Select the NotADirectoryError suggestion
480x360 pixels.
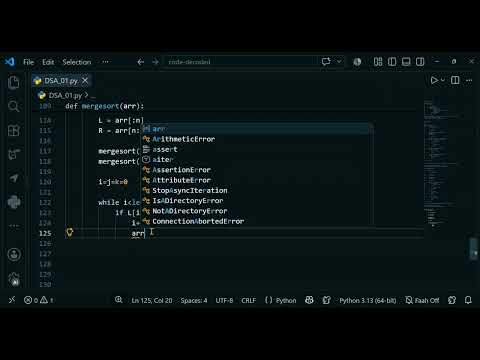(257, 211)
